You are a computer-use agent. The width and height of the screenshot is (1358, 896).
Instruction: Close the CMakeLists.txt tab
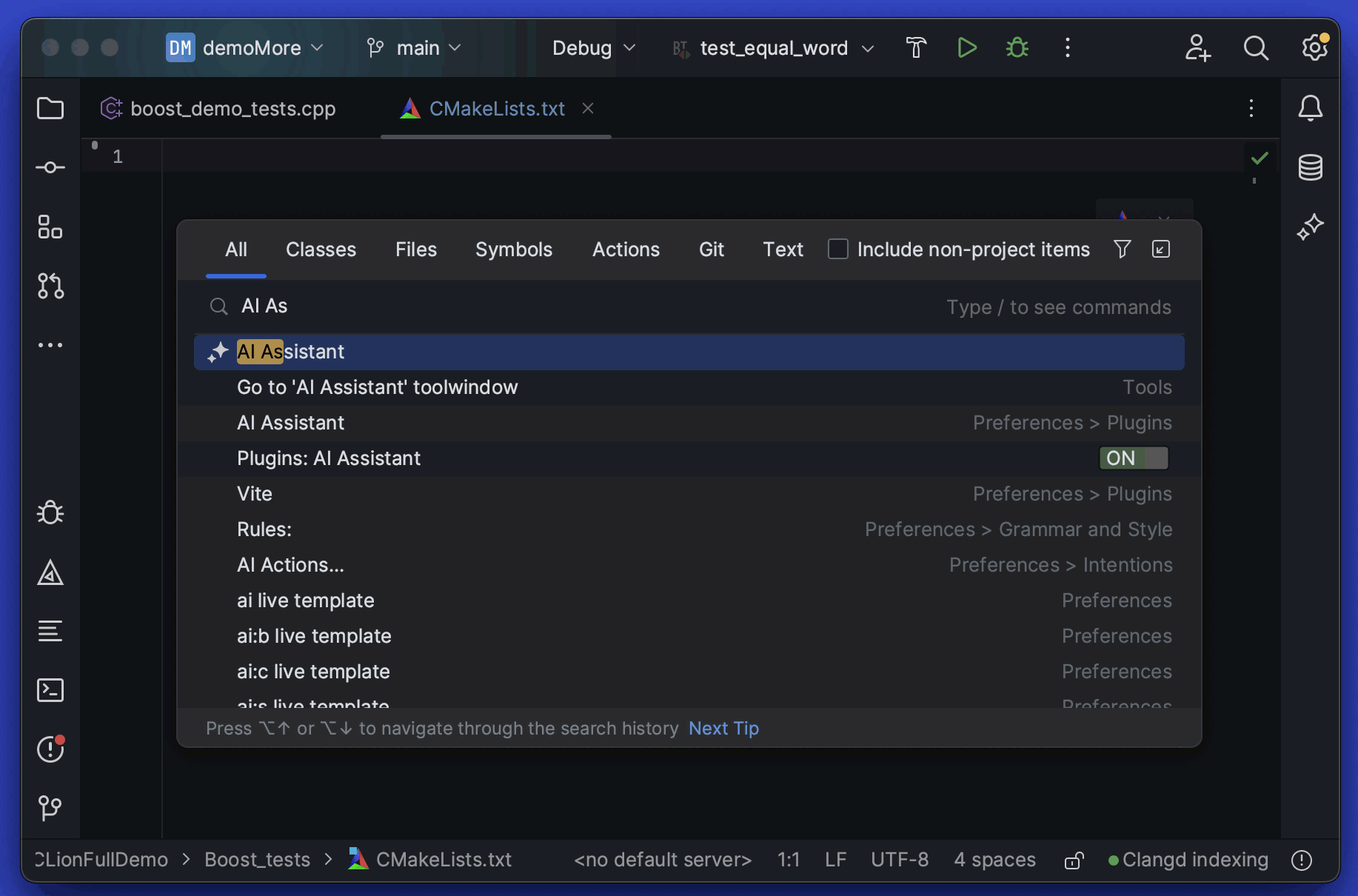[x=588, y=109]
